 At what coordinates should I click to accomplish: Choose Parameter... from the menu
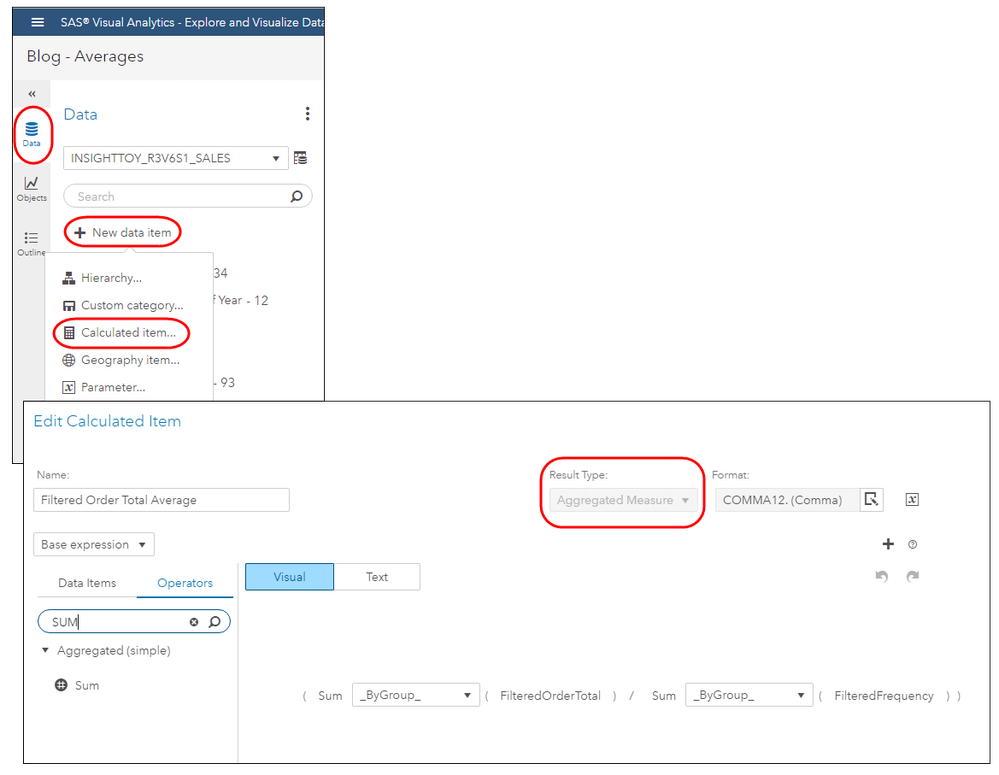[x=104, y=387]
